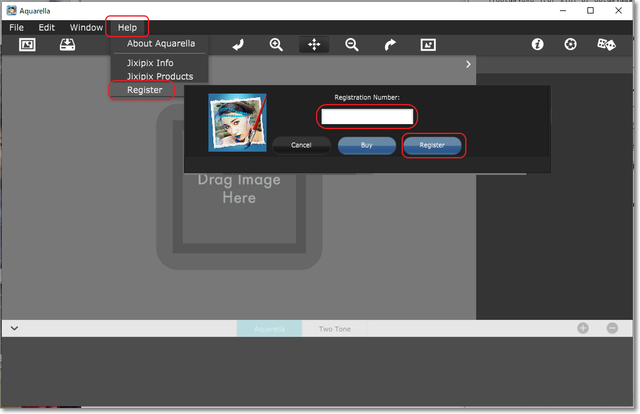Click the zoom in magnifier icon

point(276,45)
